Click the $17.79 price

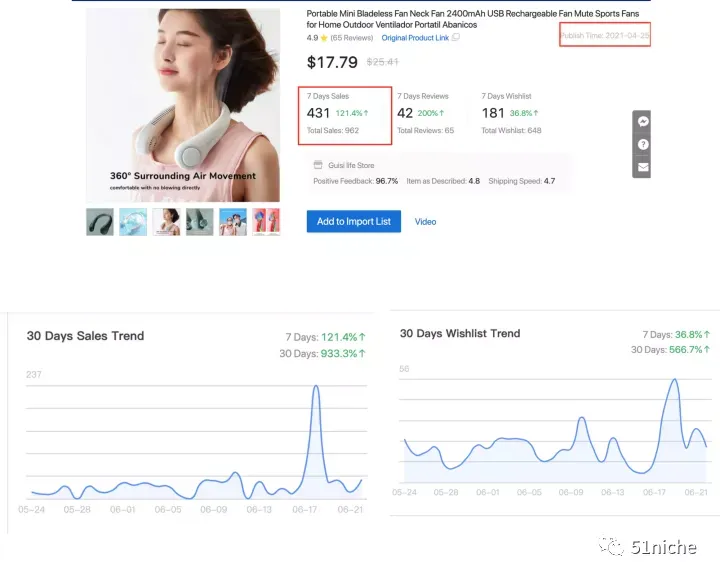pyautogui.click(x=332, y=62)
